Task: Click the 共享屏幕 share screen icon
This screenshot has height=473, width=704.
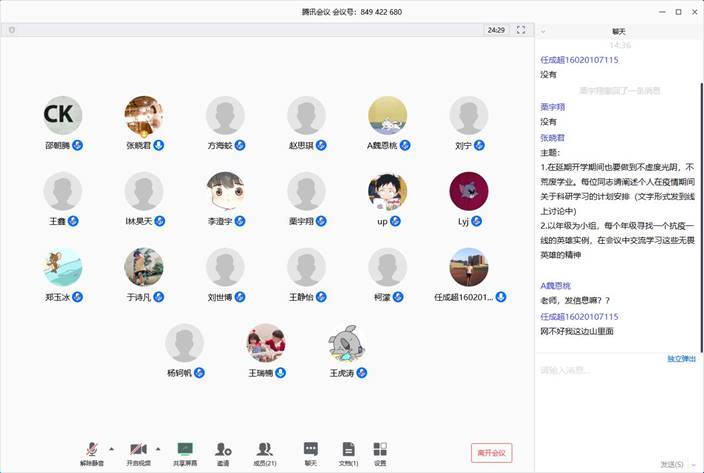Action: click(185, 451)
